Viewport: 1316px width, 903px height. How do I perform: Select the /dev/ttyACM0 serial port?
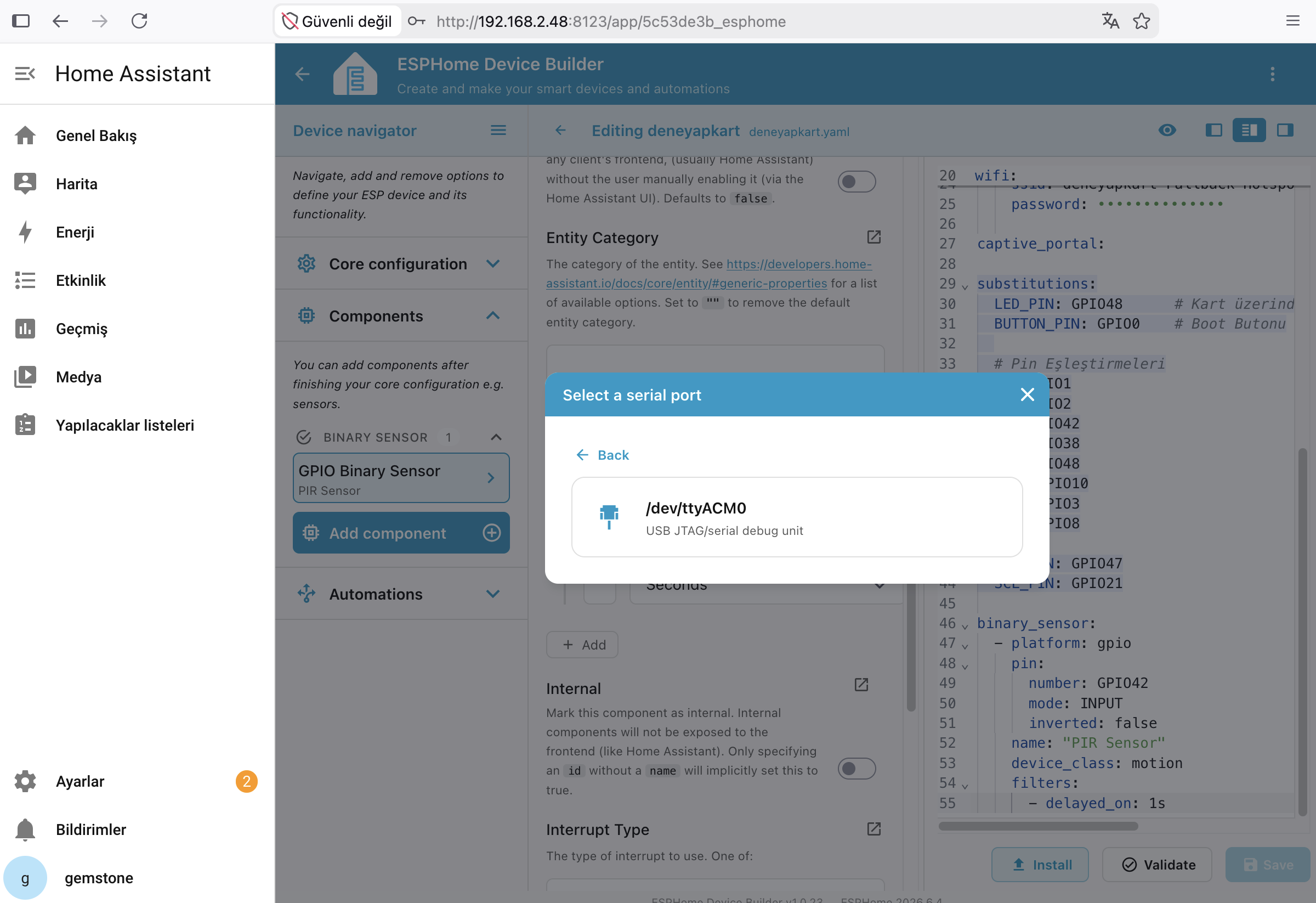(x=797, y=517)
